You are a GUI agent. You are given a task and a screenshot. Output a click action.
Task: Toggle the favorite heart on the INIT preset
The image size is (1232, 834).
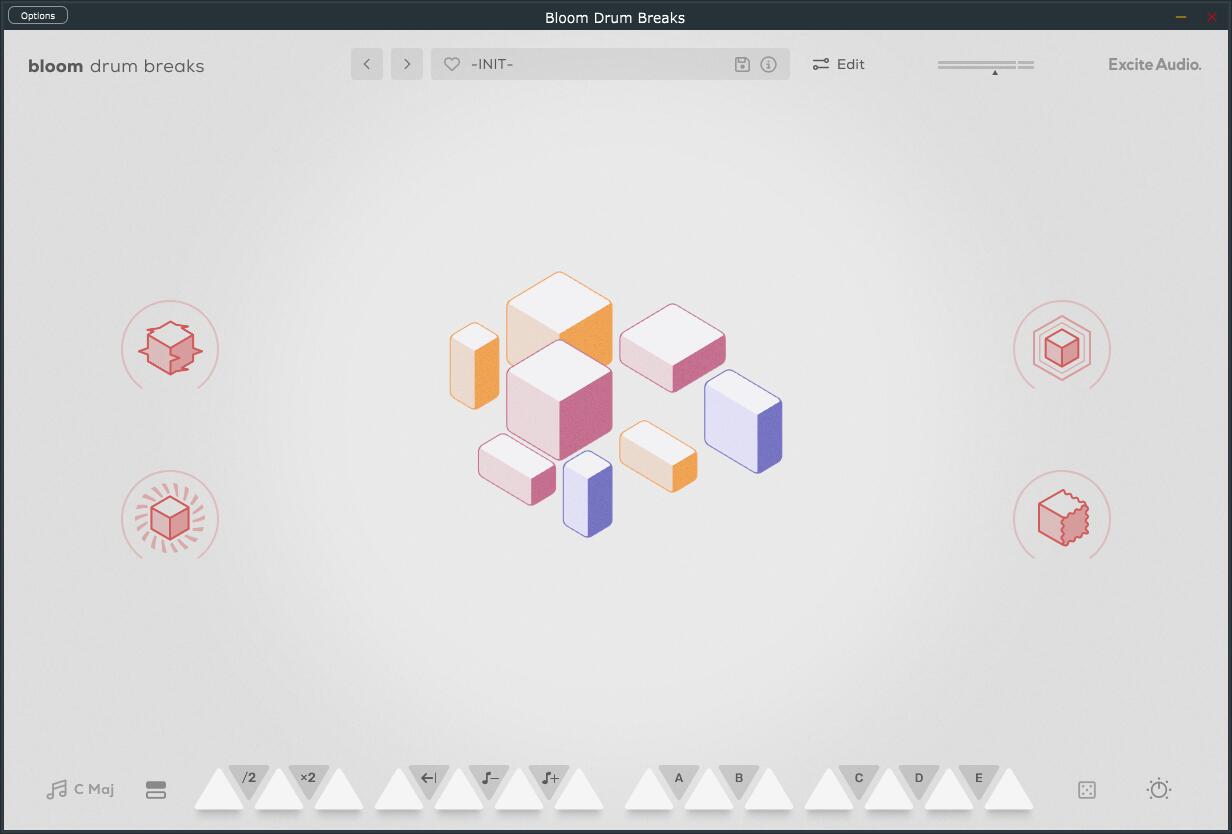pyautogui.click(x=454, y=63)
